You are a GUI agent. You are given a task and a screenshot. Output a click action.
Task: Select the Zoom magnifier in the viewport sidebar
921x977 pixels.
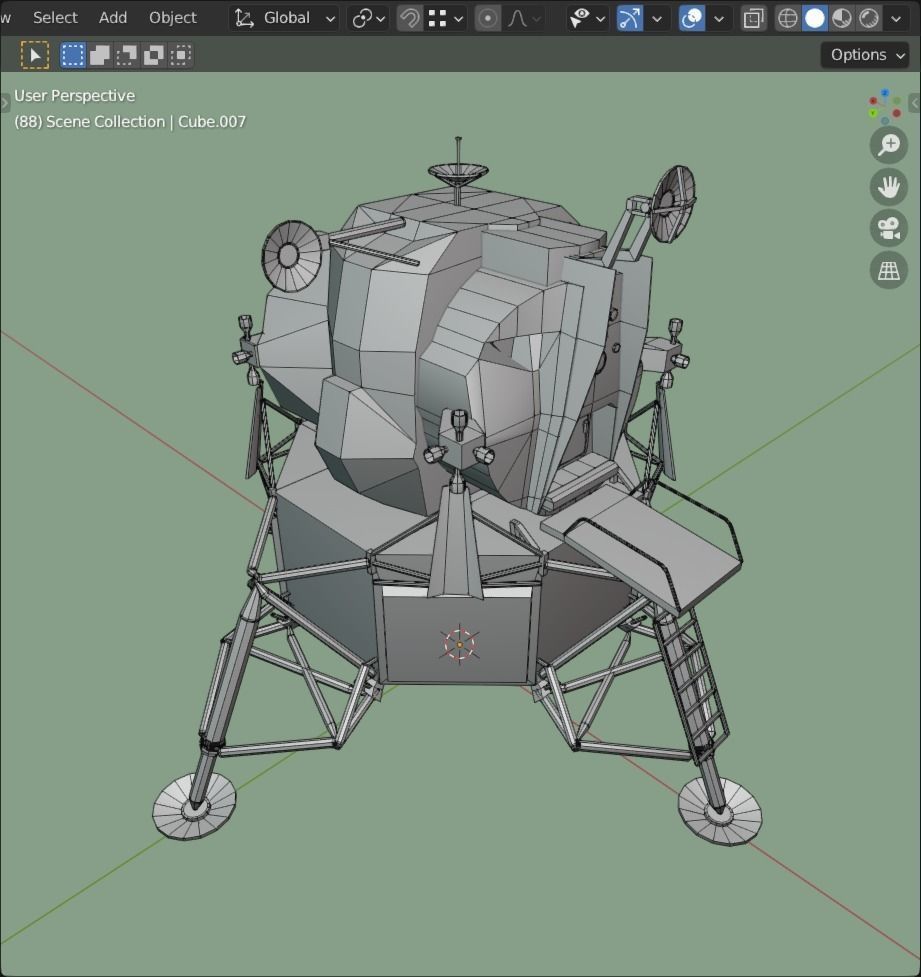click(x=888, y=144)
